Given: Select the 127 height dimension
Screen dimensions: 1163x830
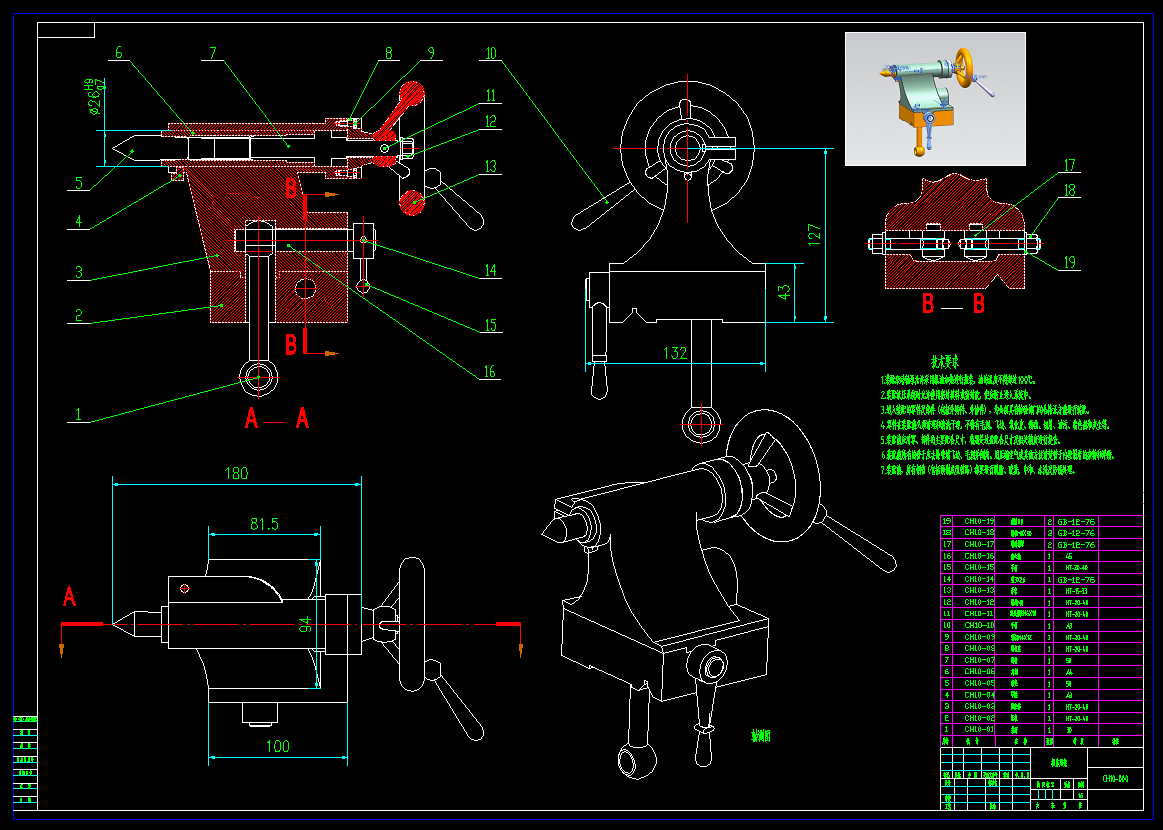Looking at the screenshot, I should 814,235.
